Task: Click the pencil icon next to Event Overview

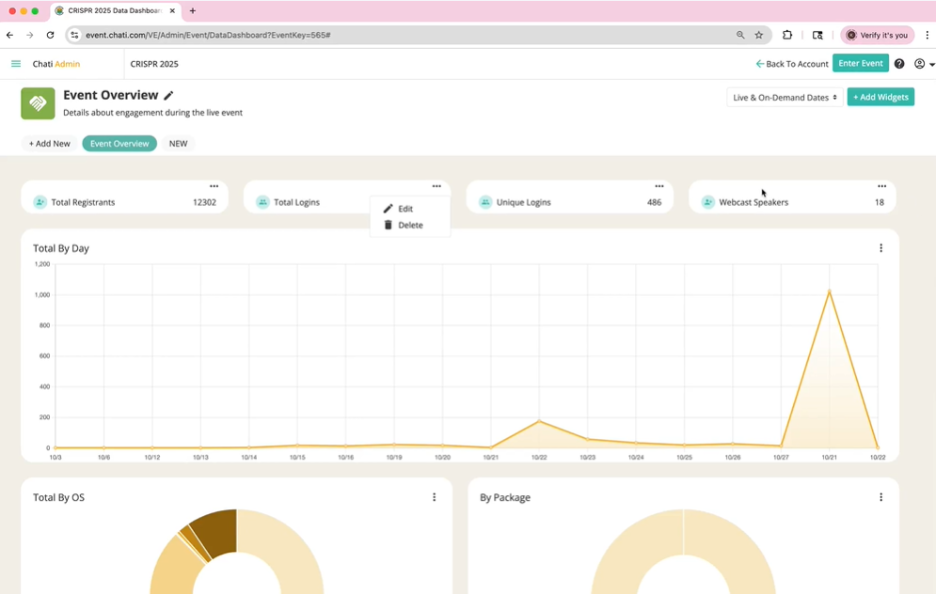Action: tap(169, 96)
